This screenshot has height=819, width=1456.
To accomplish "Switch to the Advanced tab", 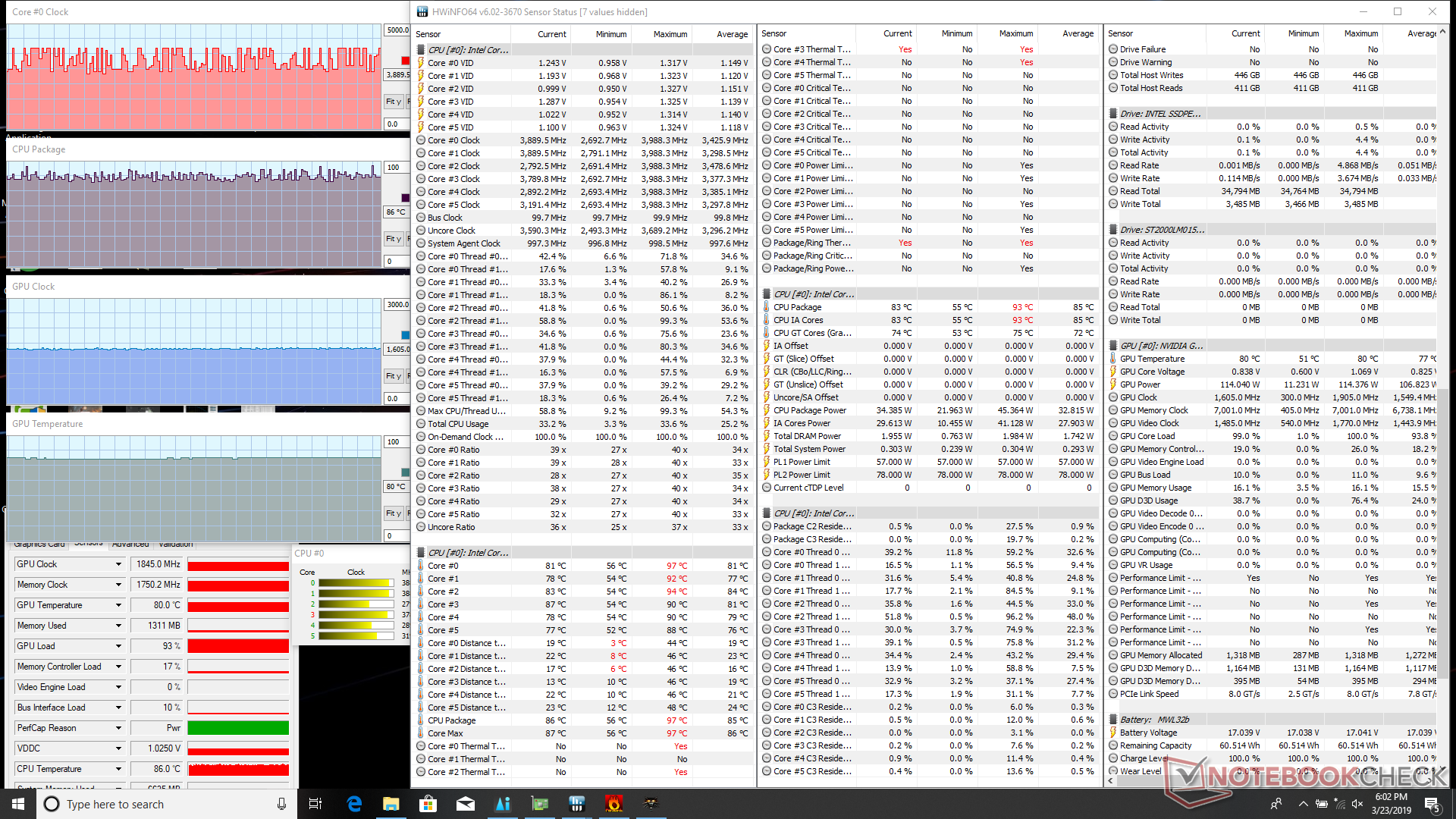I will pos(130,544).
